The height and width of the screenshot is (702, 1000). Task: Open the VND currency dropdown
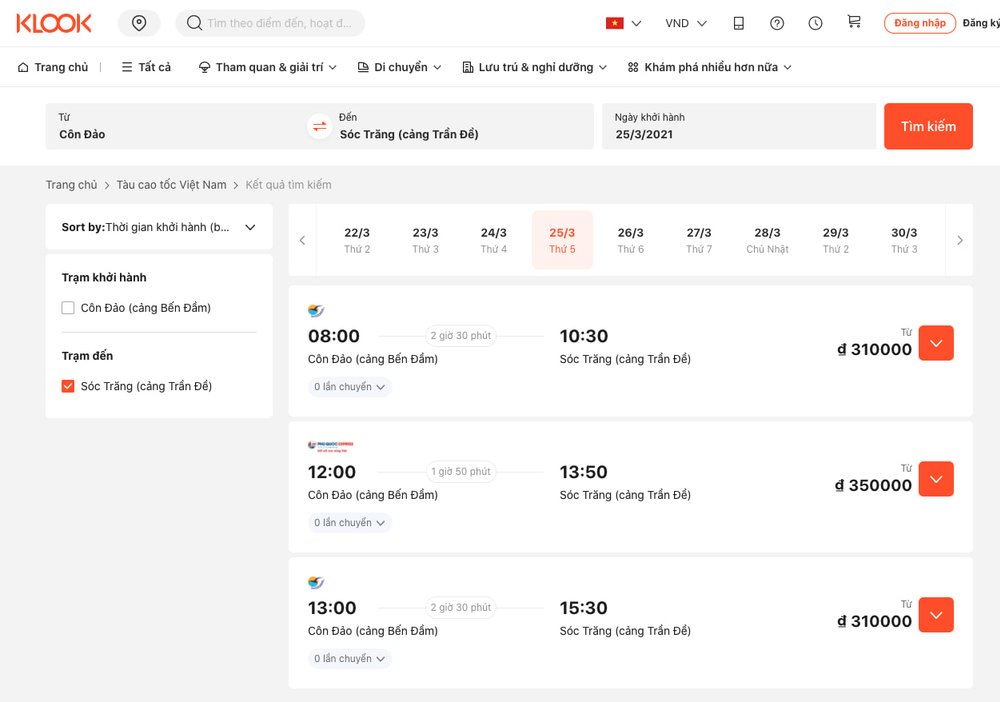tap(686, 23)
